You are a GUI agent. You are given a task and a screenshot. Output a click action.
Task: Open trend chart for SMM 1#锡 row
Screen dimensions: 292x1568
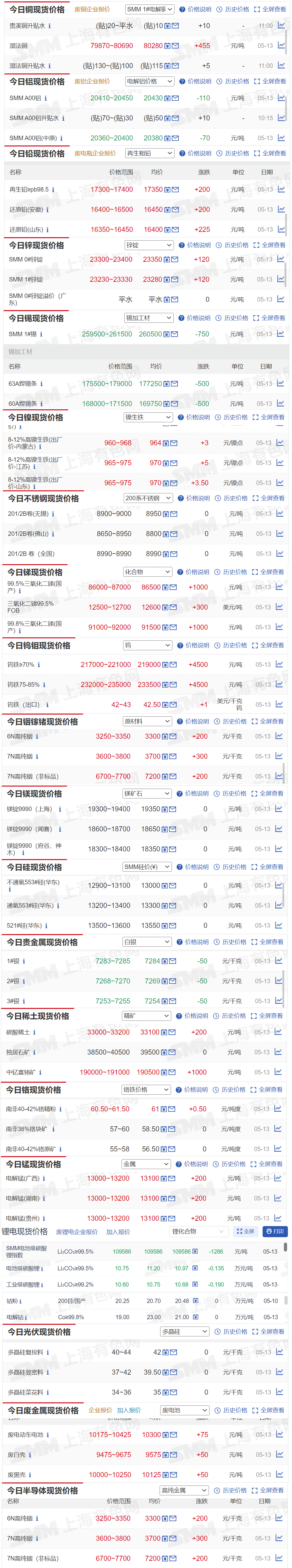tap(280, 334)
